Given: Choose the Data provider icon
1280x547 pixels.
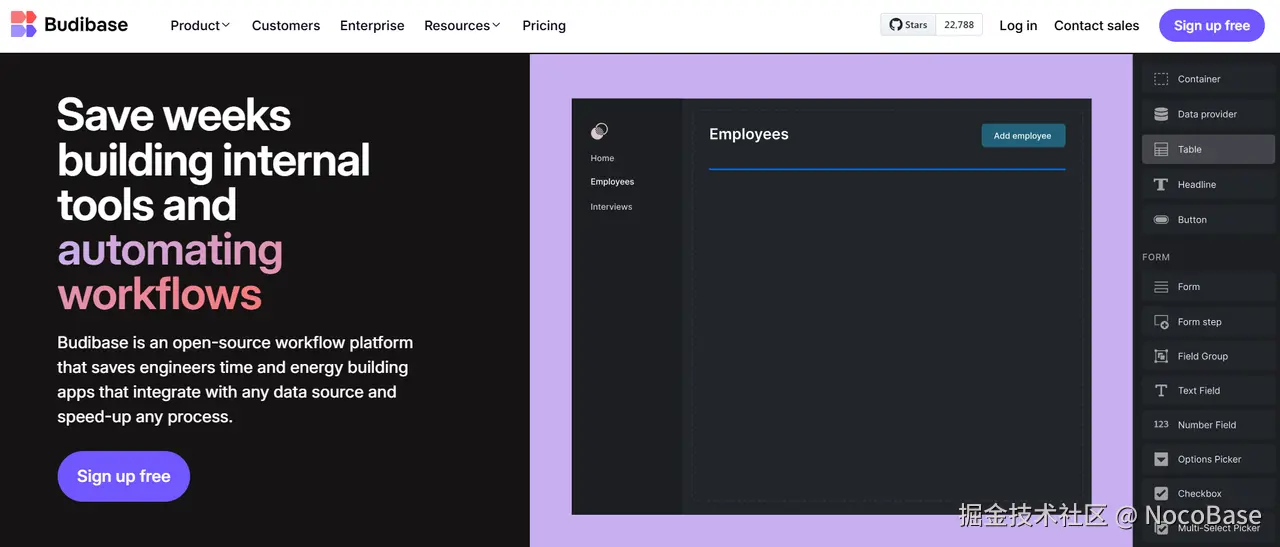Looking at the screenshot, I should point(1161,114).
